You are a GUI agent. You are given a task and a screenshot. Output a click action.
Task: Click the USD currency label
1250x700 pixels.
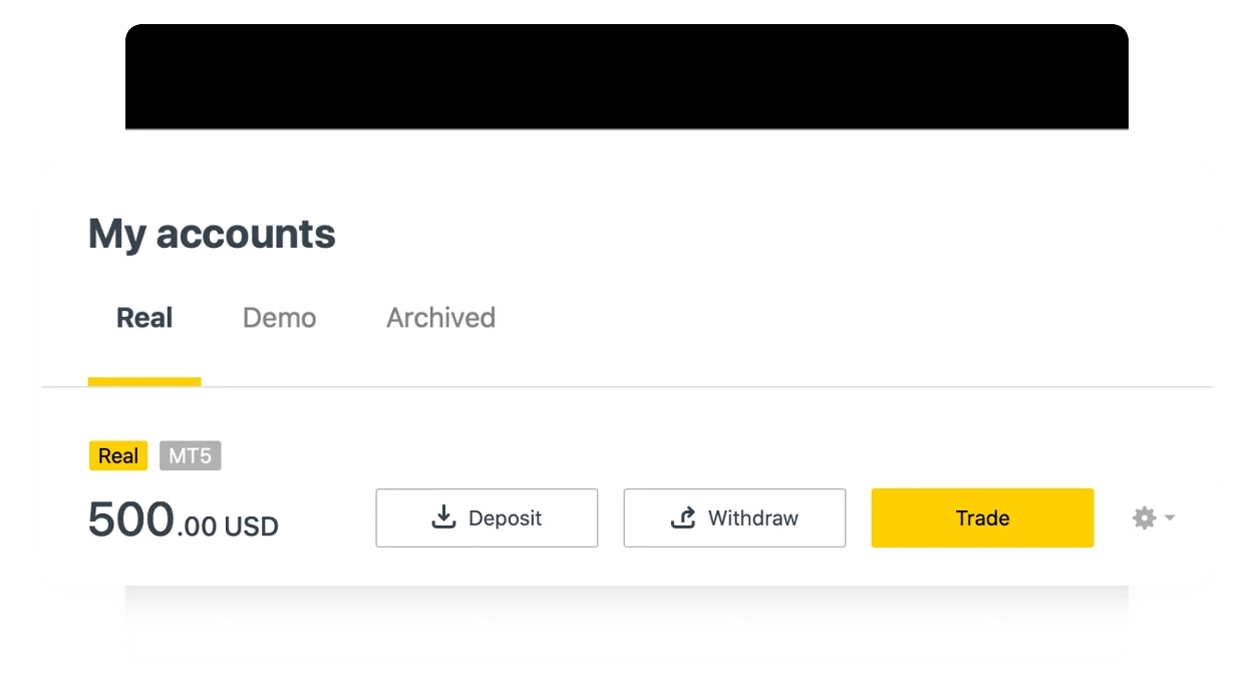(251, 526)
